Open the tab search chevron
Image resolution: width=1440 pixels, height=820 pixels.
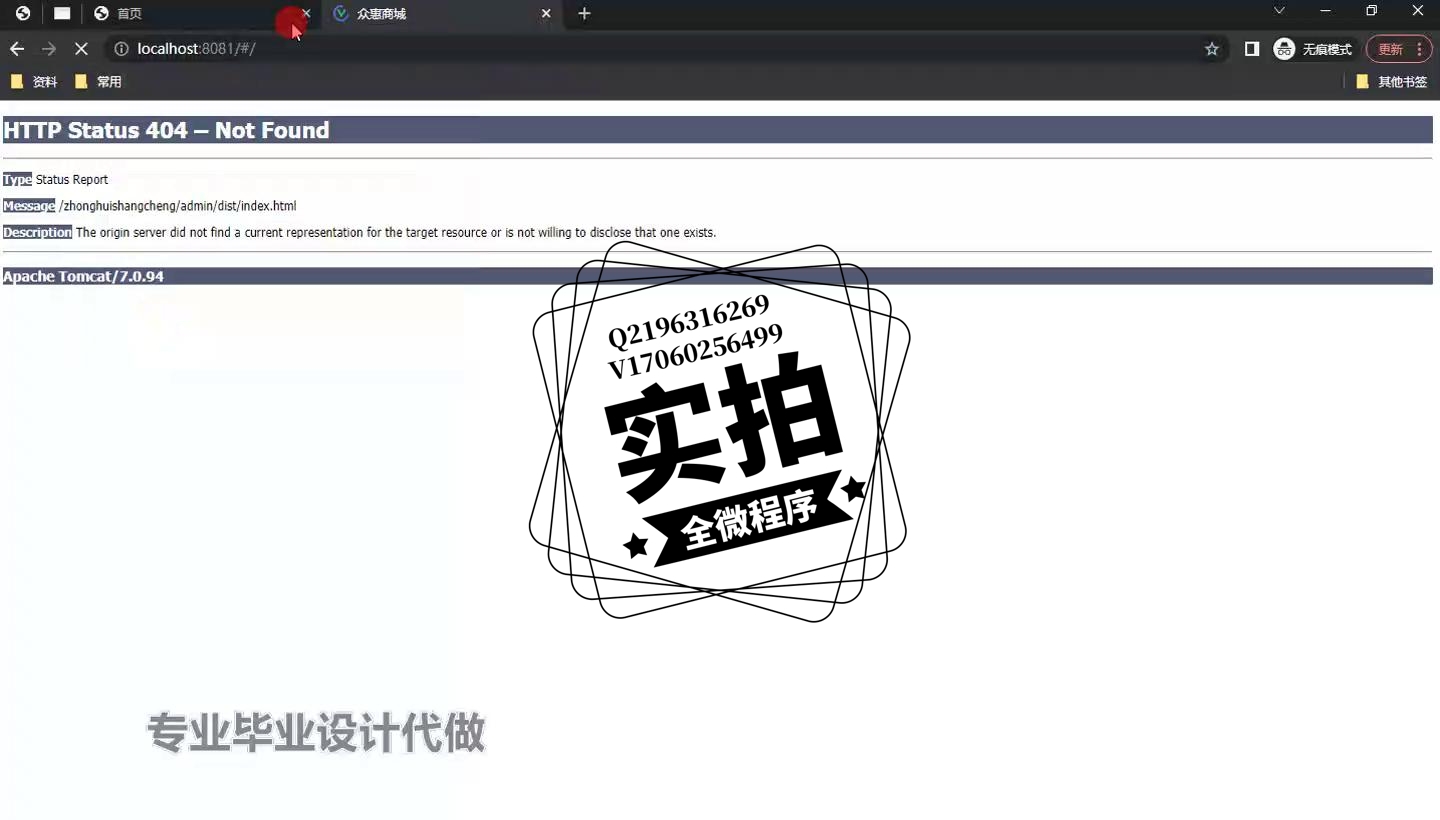[x=1279, y=11]
